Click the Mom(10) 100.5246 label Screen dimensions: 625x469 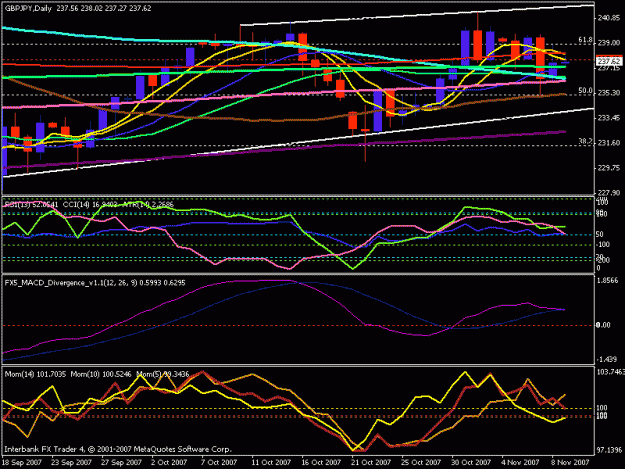click(100, 374)
